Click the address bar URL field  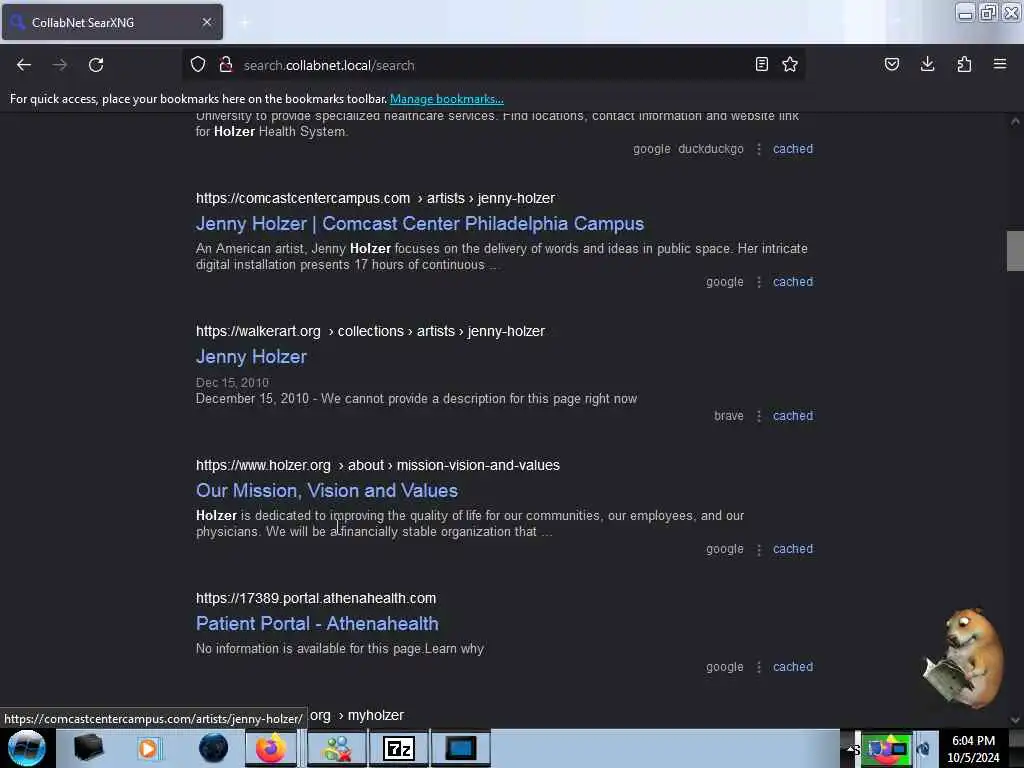click(493, 65)
